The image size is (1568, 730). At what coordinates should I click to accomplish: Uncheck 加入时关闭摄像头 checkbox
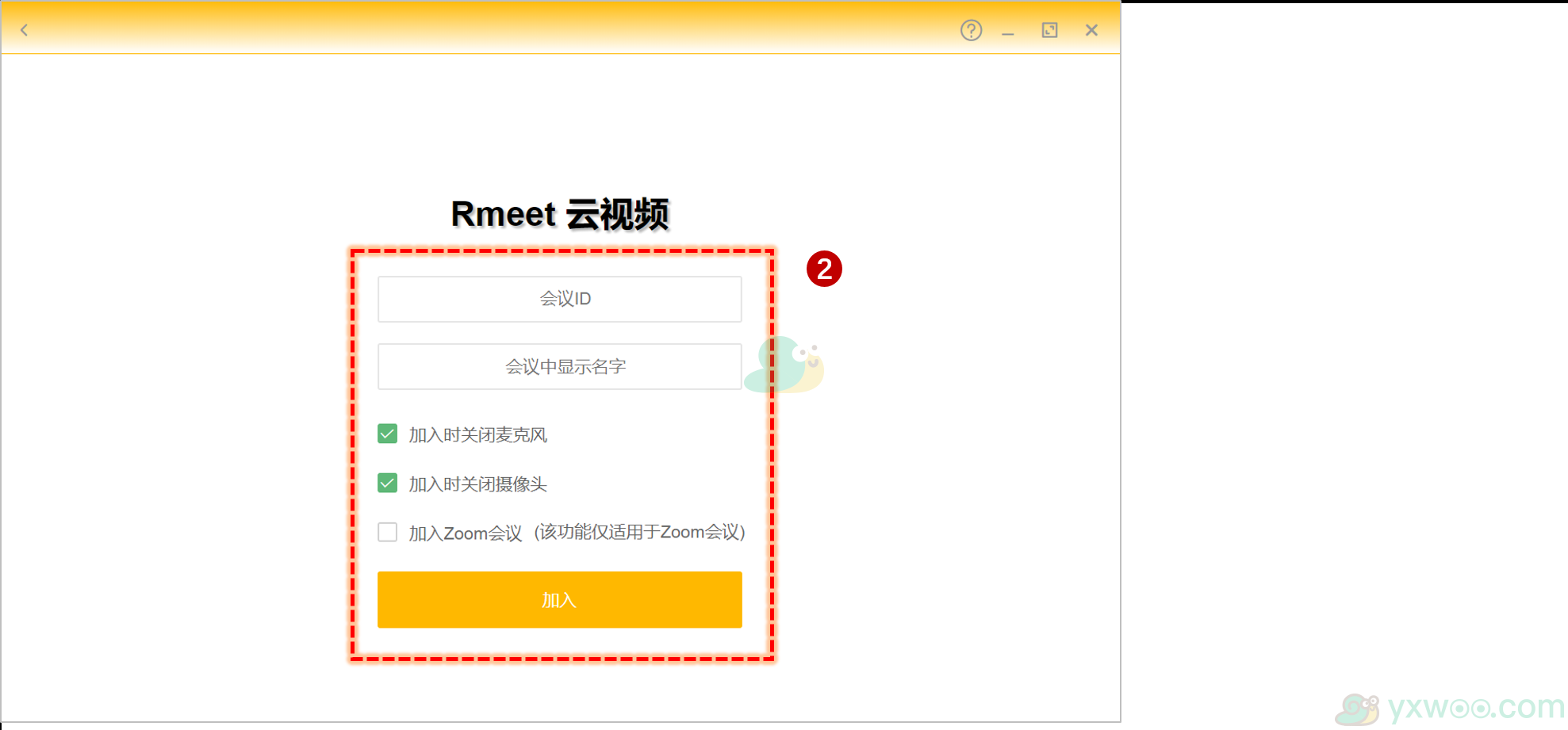[x=387, y=483]
